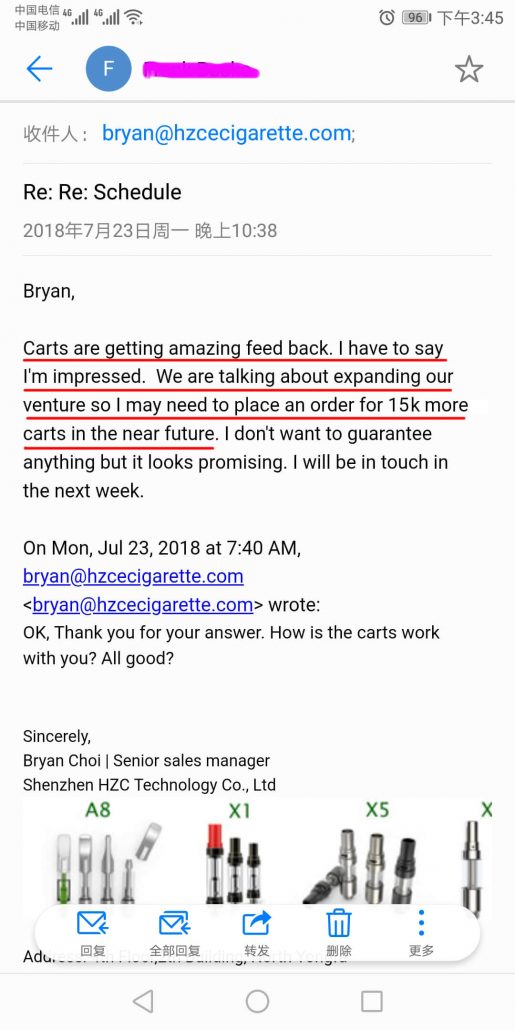Tap recipient address bryan@hzcecigarette.com in header
The height and width of the screenshot is (1030, 515).
click(x=227, y=133)
